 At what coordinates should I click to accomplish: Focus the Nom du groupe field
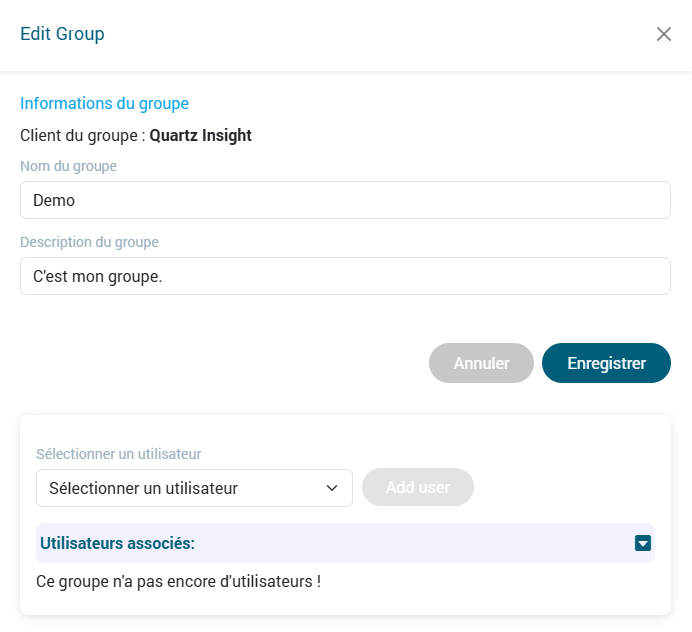[x=345, y=200]
